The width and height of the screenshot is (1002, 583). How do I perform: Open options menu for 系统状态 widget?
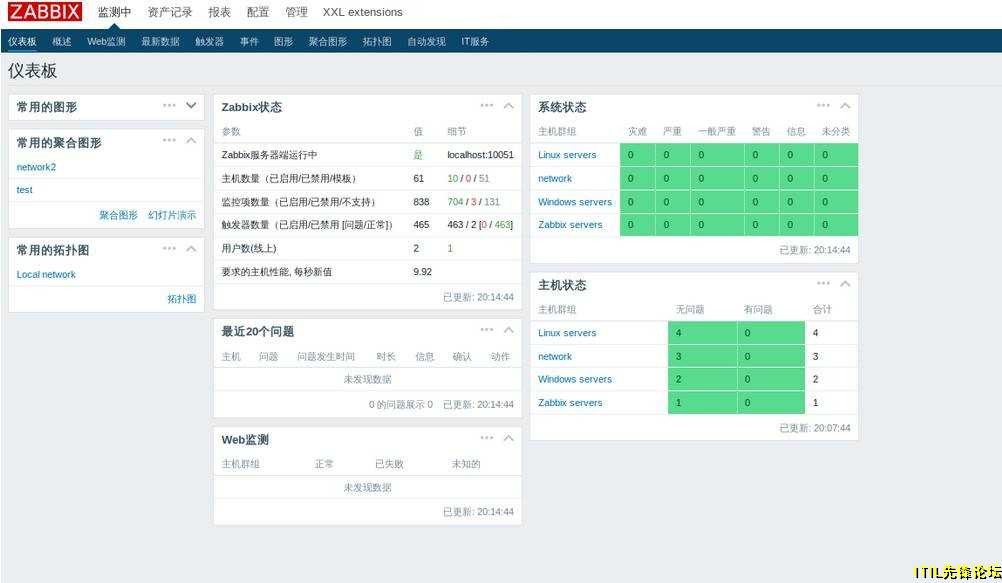tap(823, 105)
